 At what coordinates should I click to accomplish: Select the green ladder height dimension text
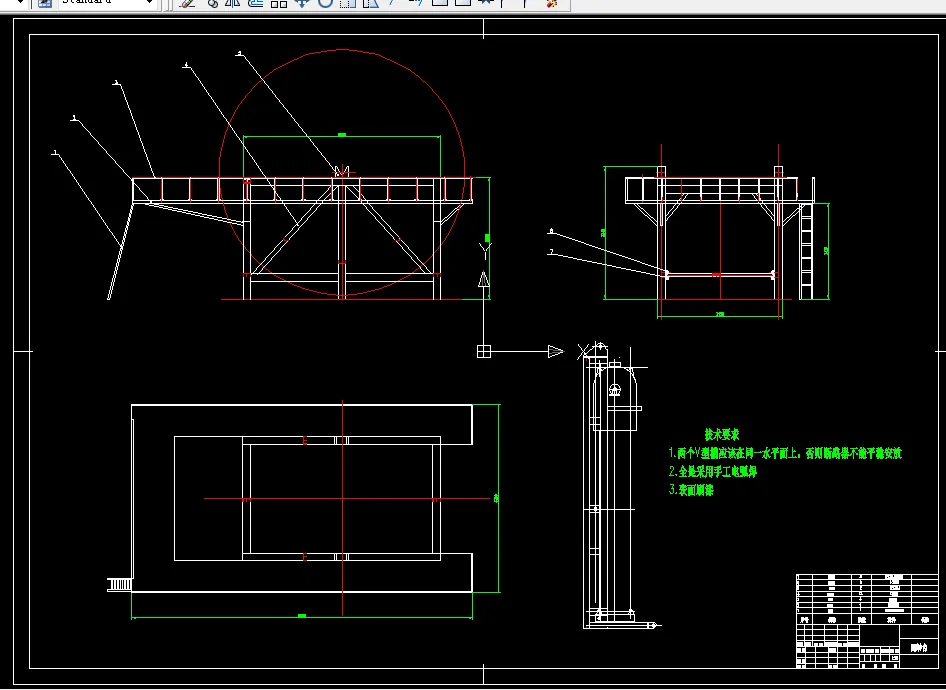click(x=826, y=250)
